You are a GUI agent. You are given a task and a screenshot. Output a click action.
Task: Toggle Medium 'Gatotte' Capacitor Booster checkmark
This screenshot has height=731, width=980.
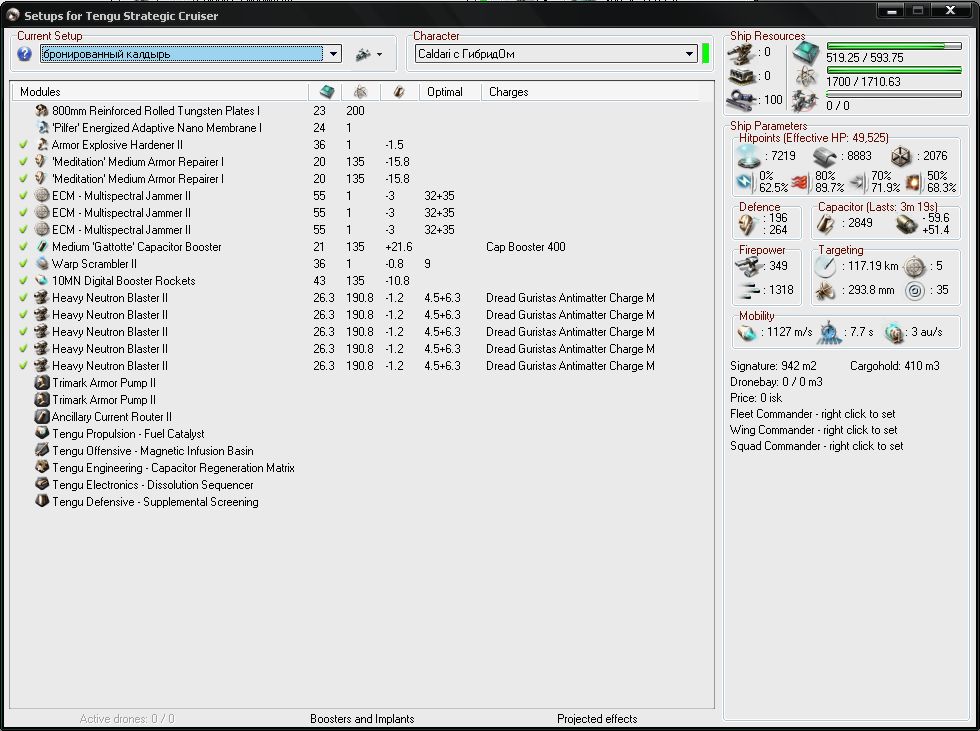[24, 247]
